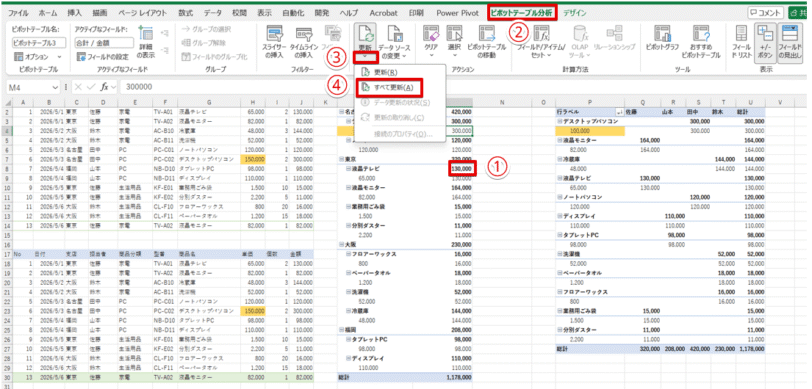Open the Acrobat tab

click(x=383, y=13)
